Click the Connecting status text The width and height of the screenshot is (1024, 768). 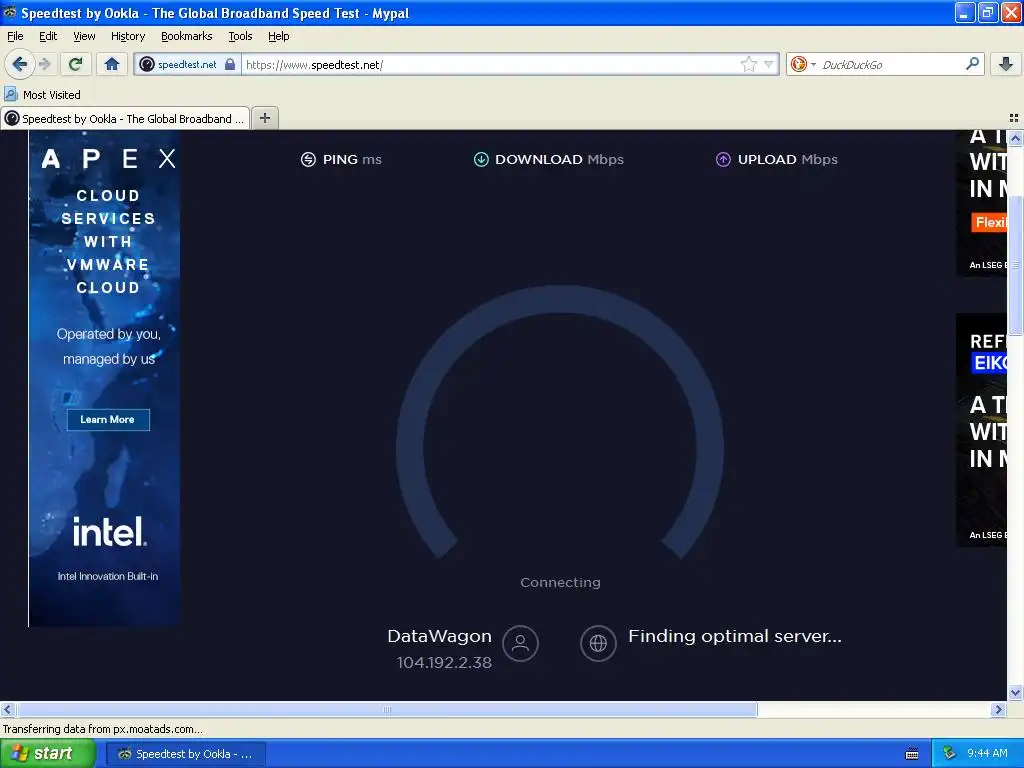click(x=560, y=583)
